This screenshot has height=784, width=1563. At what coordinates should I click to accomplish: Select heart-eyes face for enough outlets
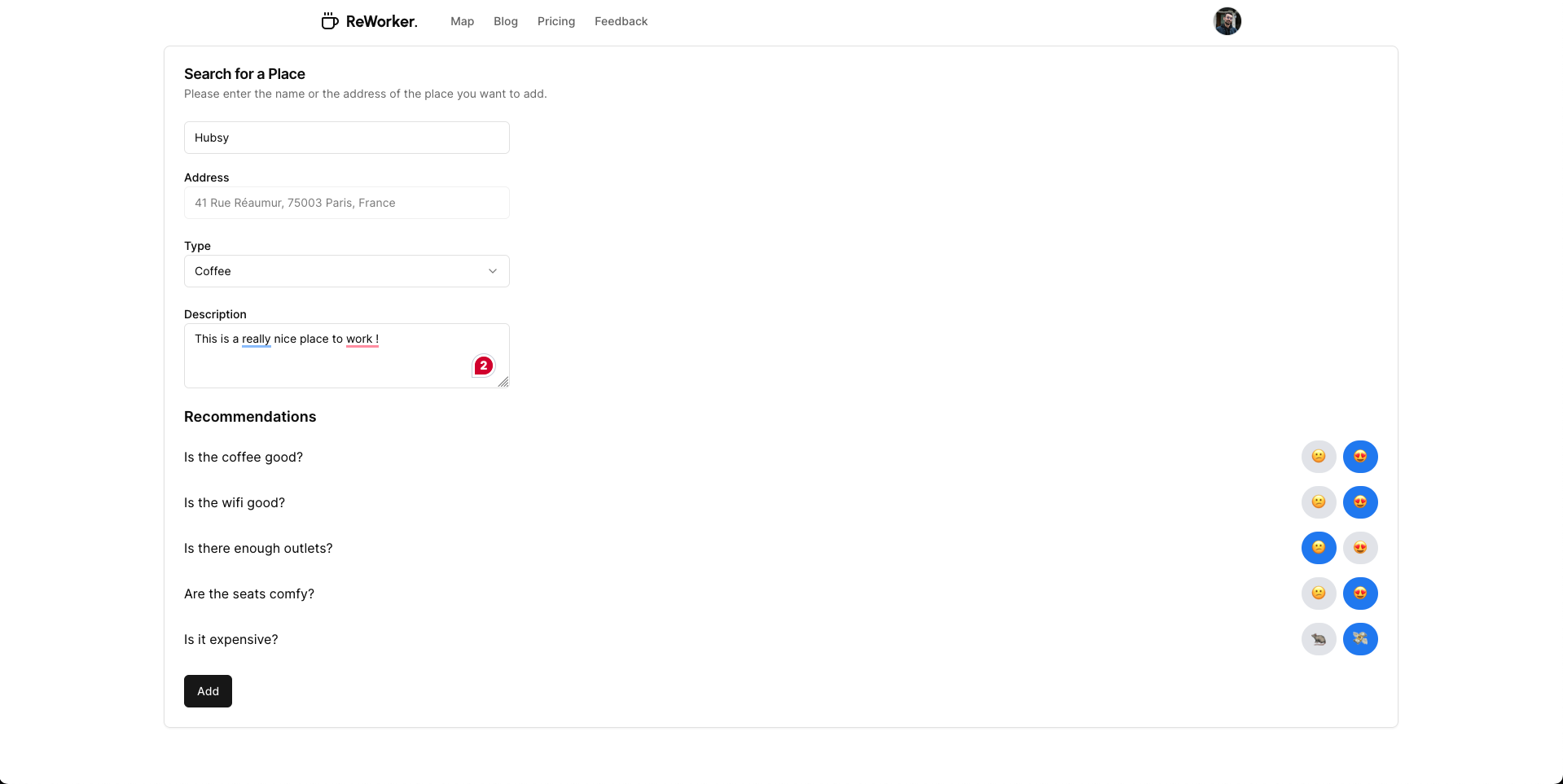[1360, 548]
